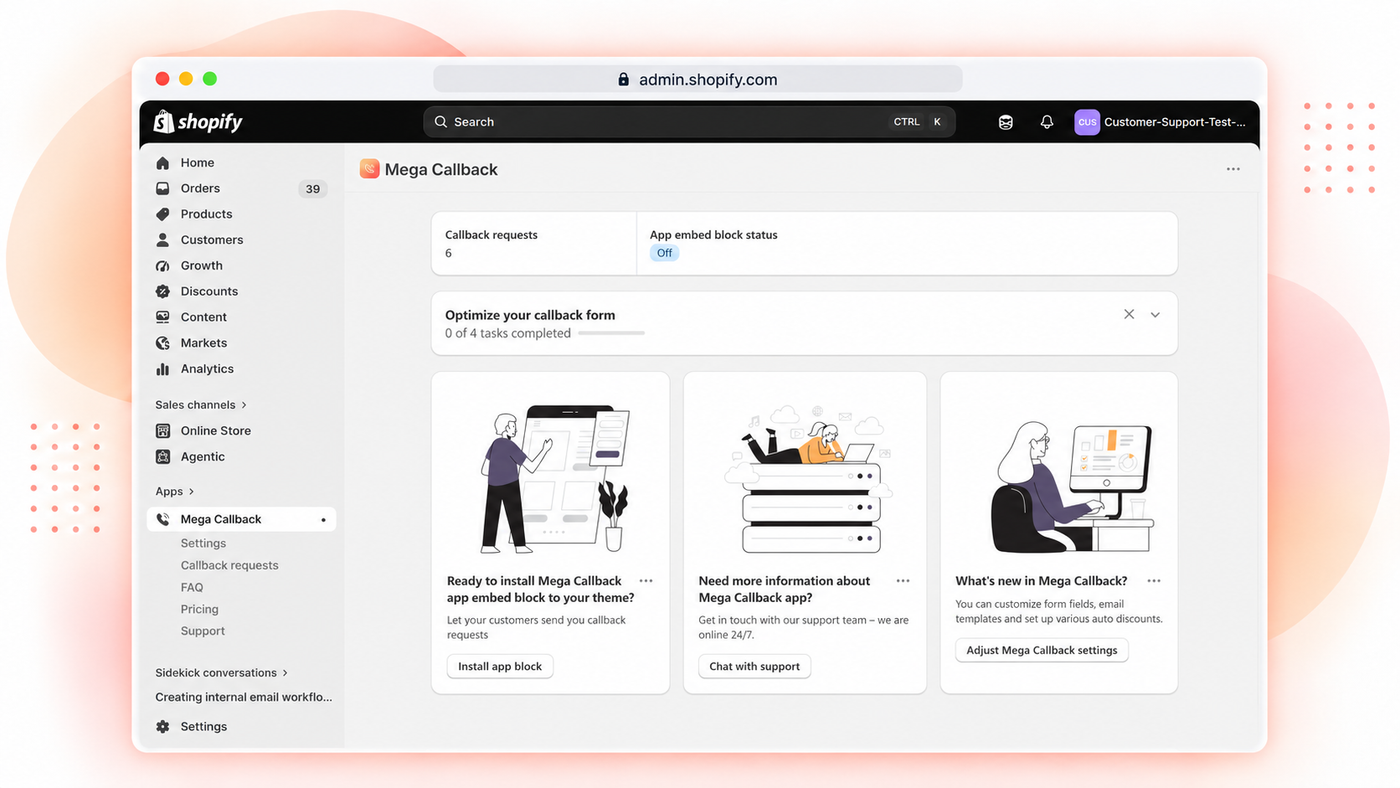Open Creating internal email workflow conversation
The width and height of the screenshot is (1400, 788).
coord(244,697)
